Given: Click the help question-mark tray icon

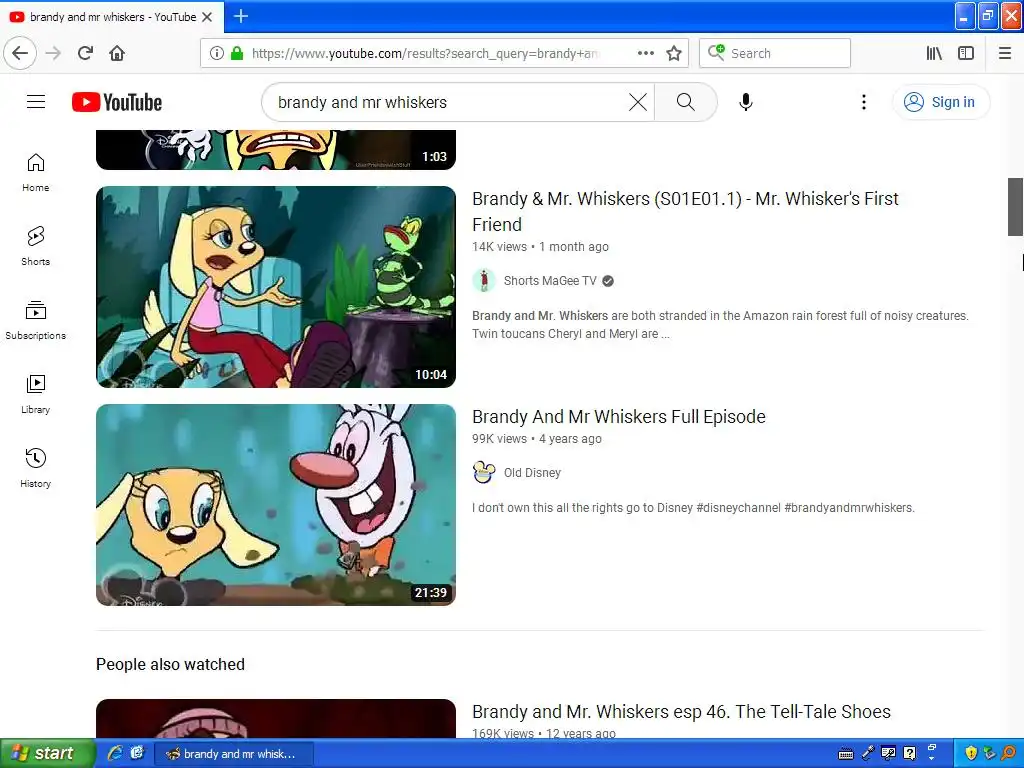Looking at the screenshot, I should coord(909,753).
